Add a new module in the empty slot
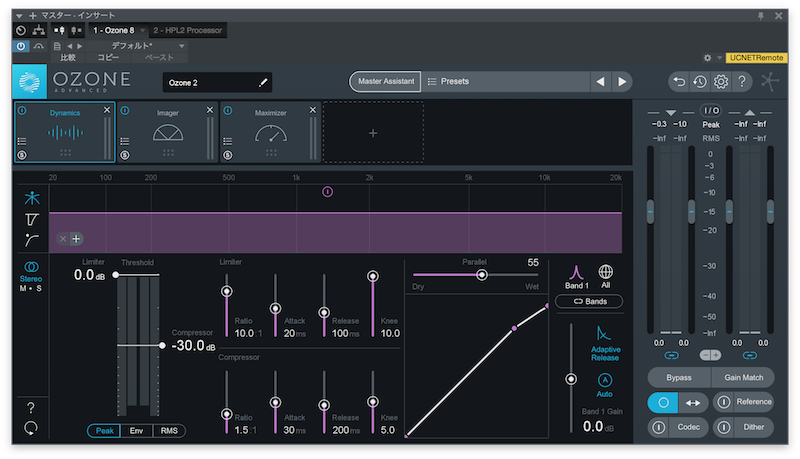 pos(373,133)
